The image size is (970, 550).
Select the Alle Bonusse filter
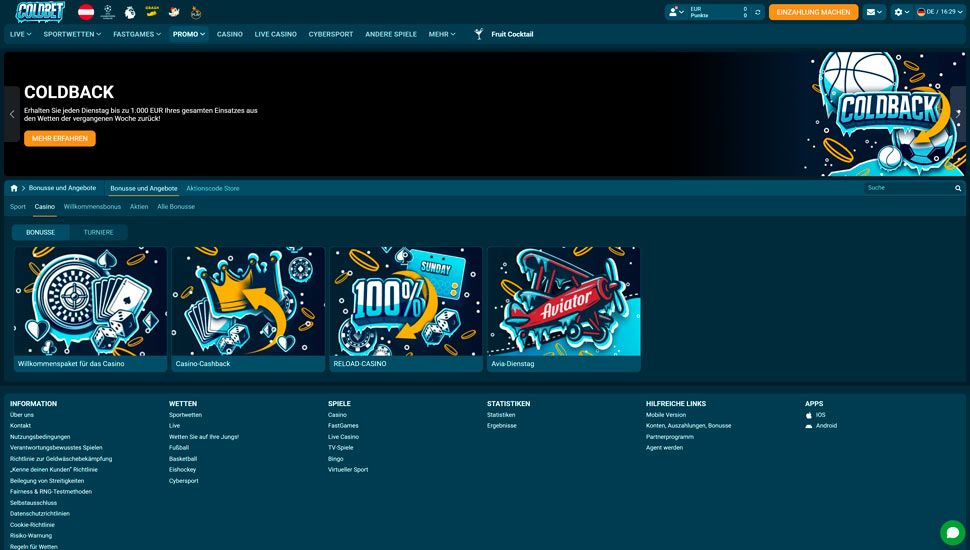click(176, 207)
